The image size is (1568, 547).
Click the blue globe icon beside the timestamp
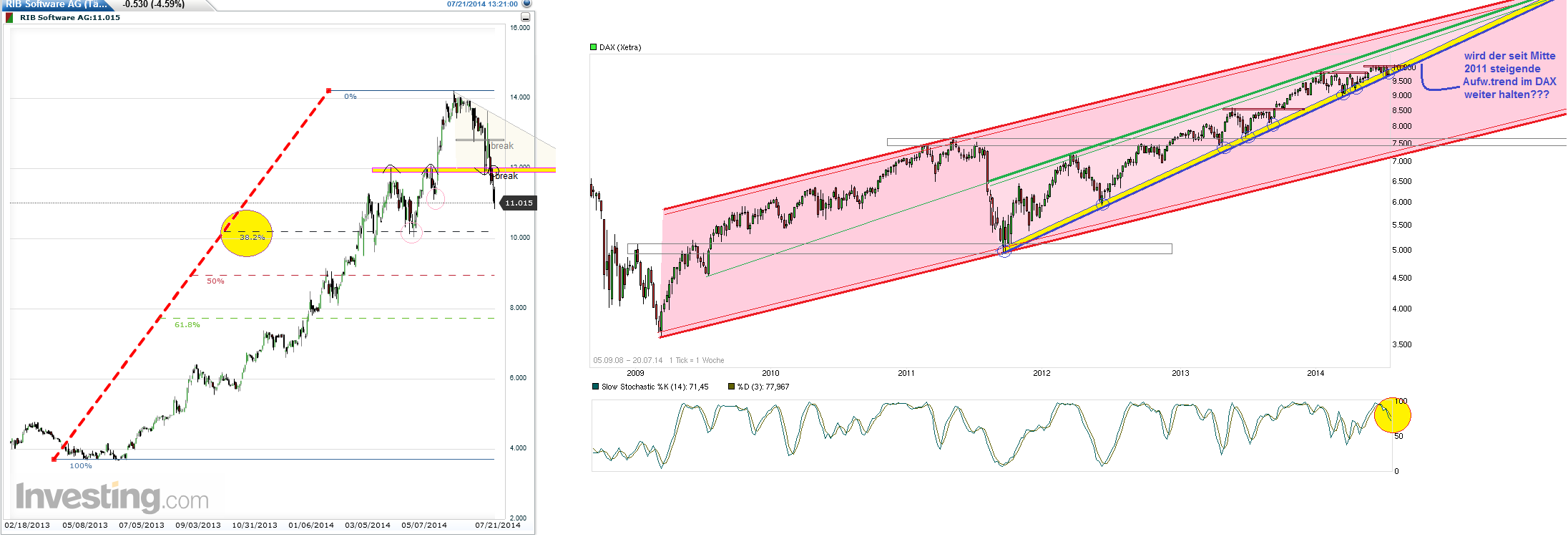[x=526, y=4]
